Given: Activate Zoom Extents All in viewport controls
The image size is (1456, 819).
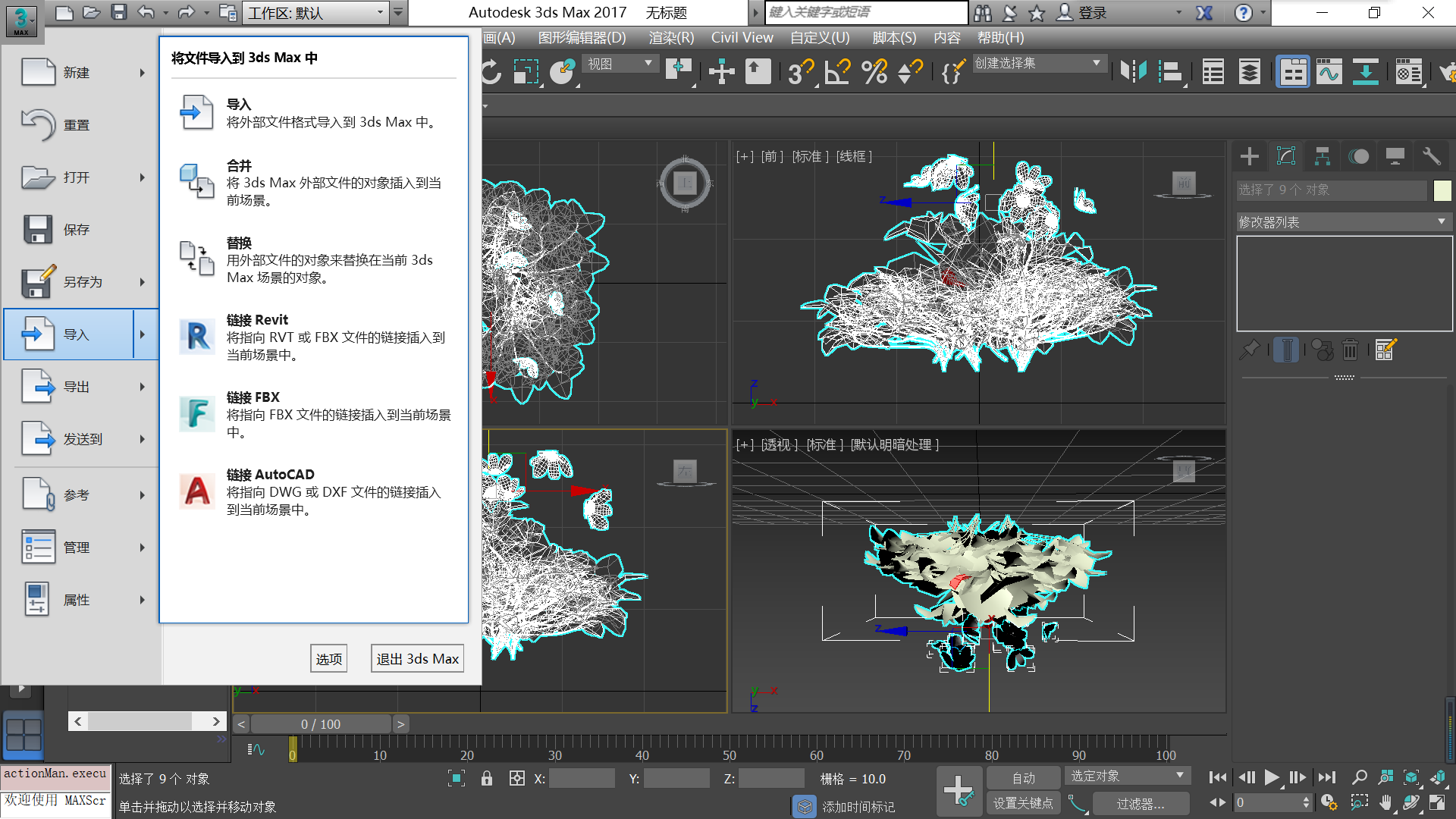Looking at the screenshot, I should pos(1439,777).
